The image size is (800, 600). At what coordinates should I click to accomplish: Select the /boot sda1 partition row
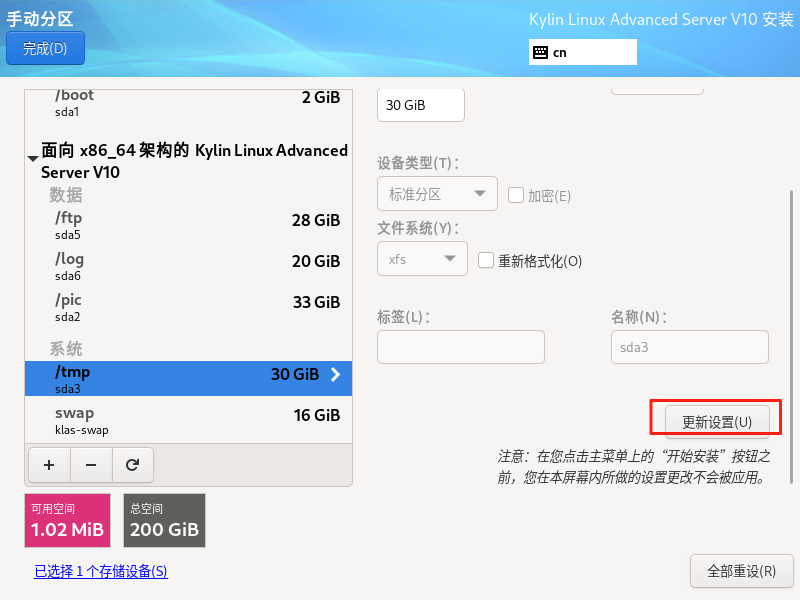click(x=188, y=104)
